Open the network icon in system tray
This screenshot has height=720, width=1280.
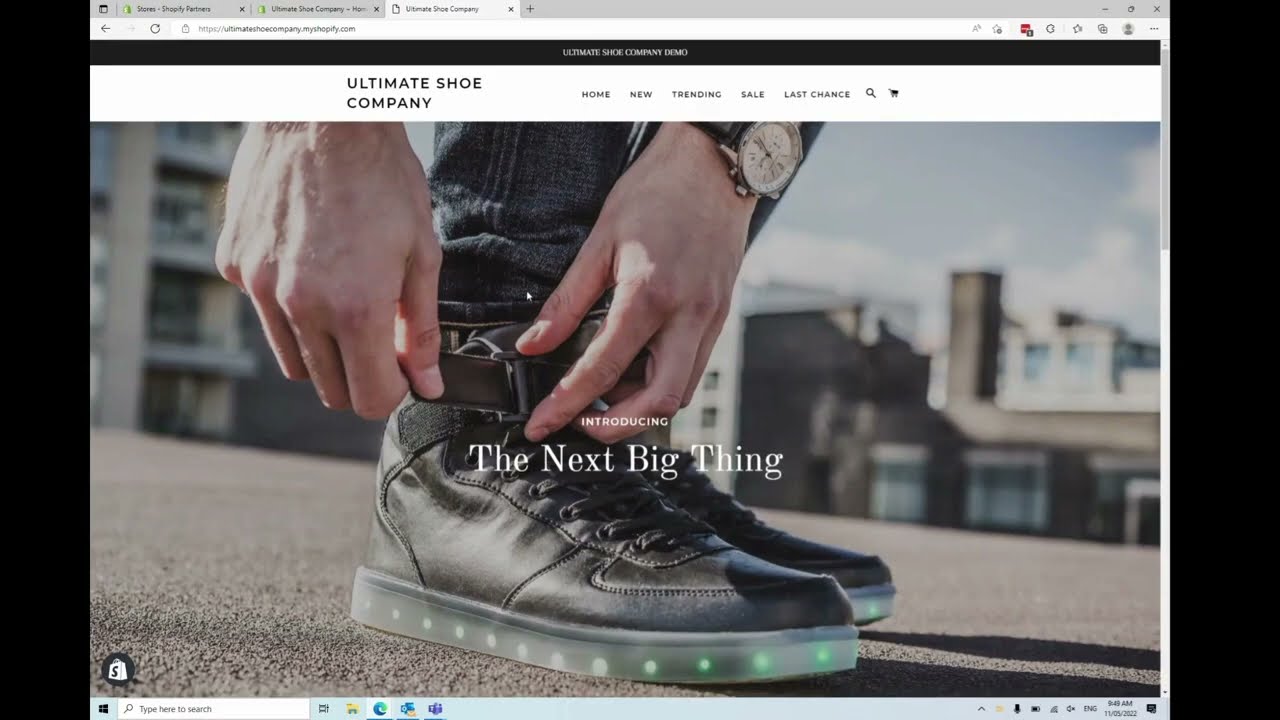(1054, 709)
